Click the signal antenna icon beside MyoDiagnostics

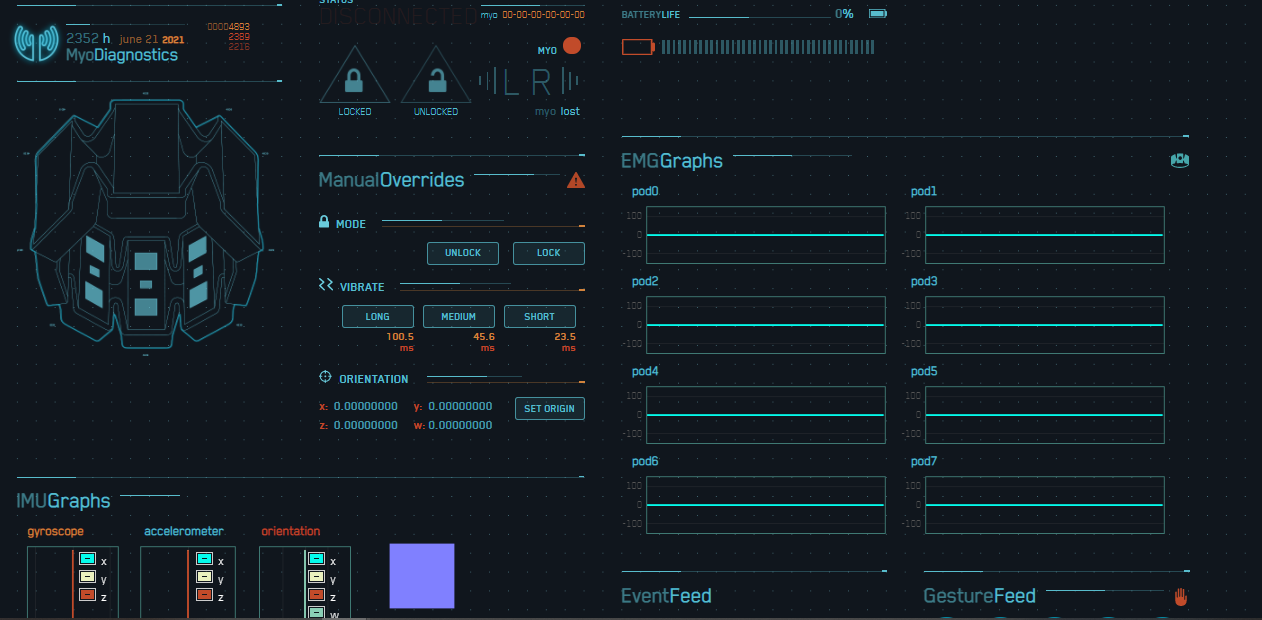coord(36,44)
